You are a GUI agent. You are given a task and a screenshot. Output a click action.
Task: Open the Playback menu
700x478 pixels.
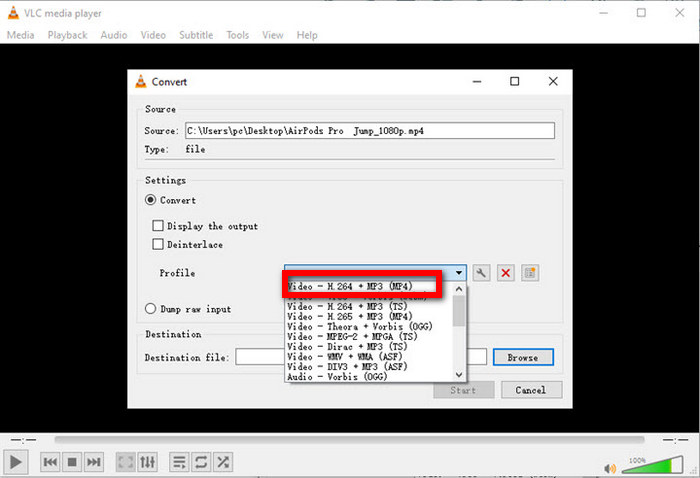67,35
